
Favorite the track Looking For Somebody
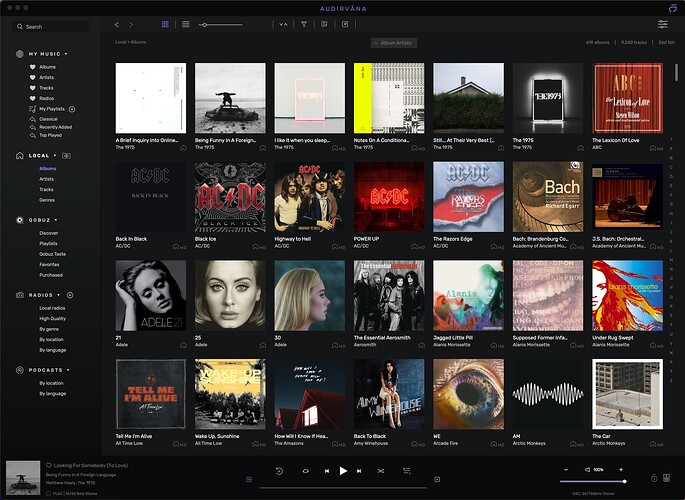(49, 466)
